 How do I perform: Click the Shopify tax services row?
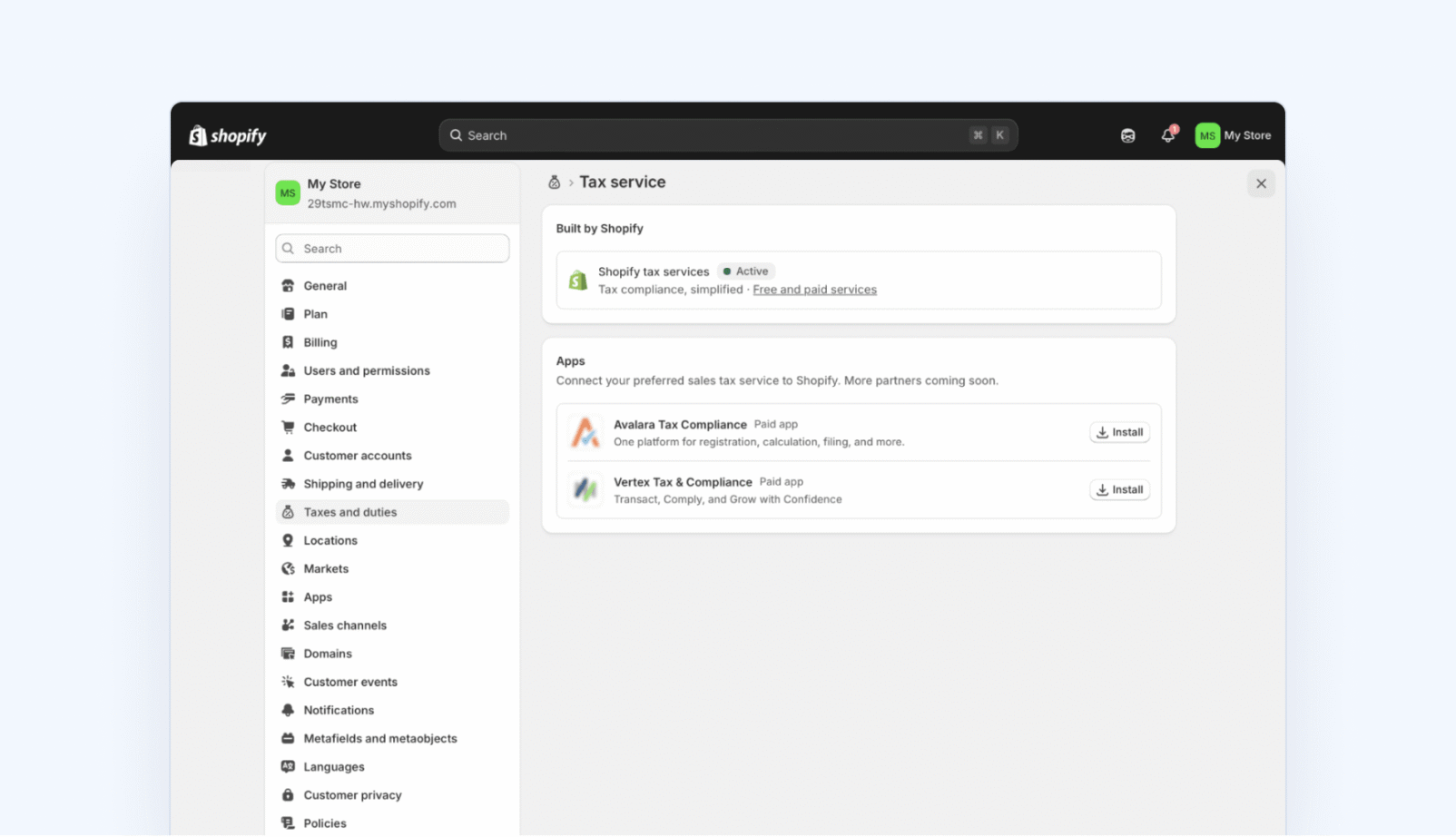click(858, 281)
